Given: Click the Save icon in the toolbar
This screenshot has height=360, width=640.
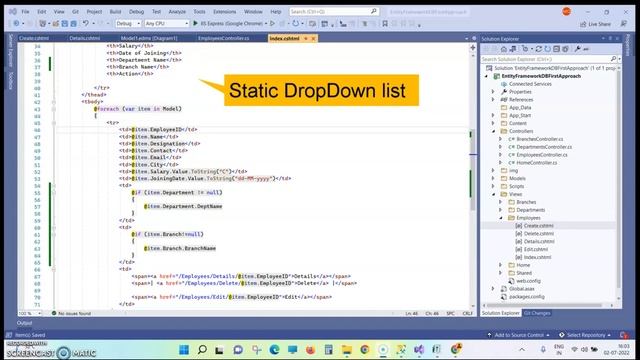Looking at the screenshot, I should (x=64, y=24).
